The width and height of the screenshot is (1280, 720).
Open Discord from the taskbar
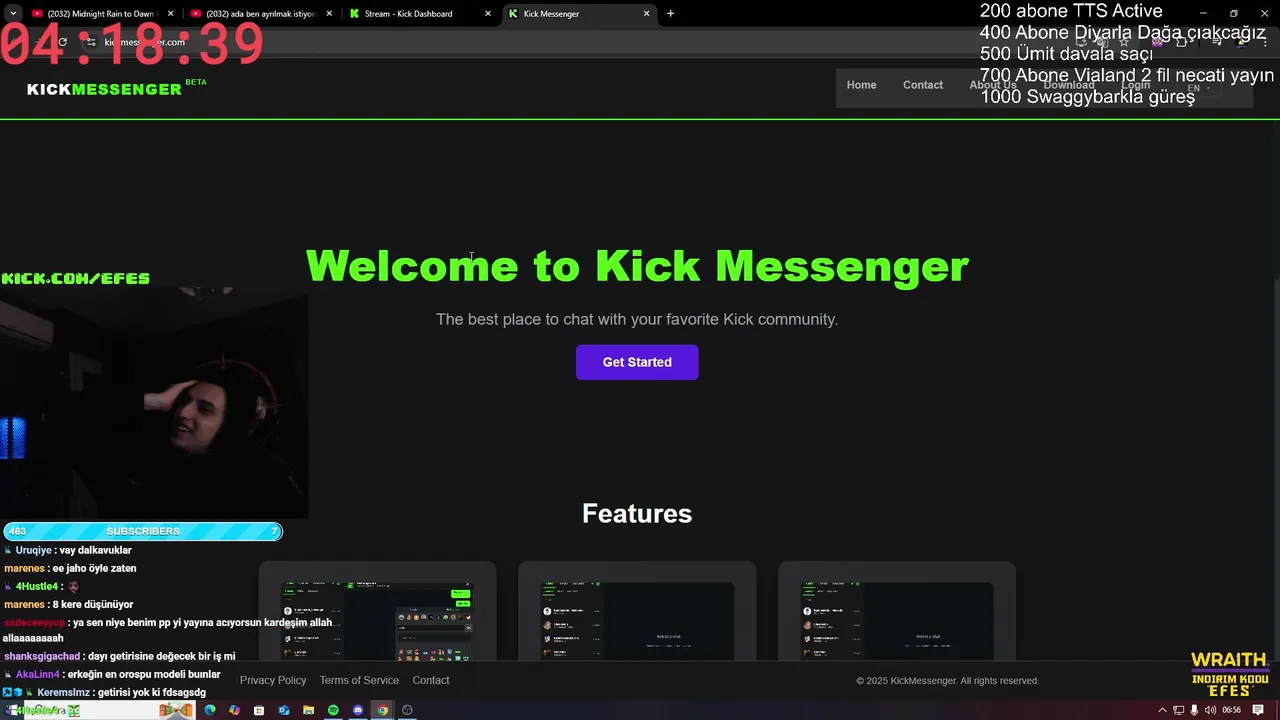click(358, 710)
